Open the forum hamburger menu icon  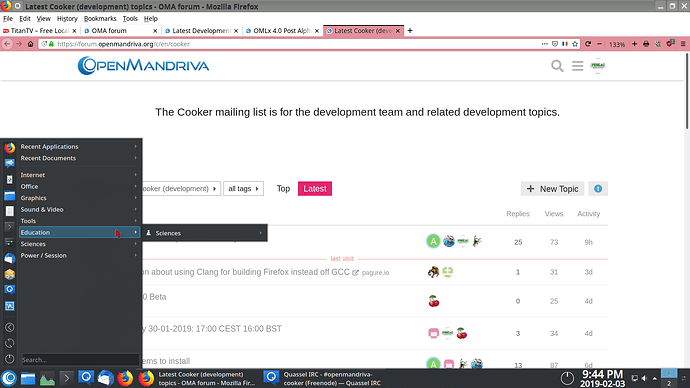pyautogui.click(x=577, y=66)
